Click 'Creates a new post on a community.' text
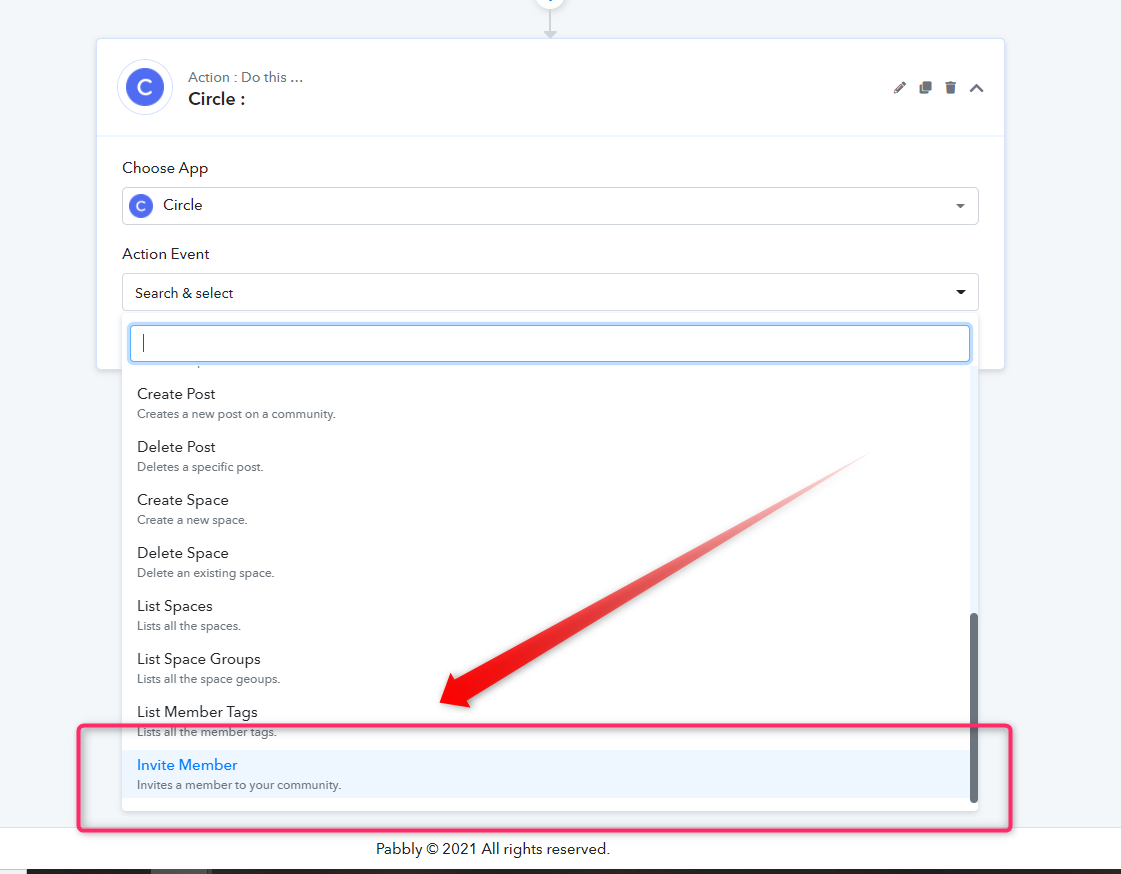Screen dimensions: 1121x874 (x=236, y=414)
